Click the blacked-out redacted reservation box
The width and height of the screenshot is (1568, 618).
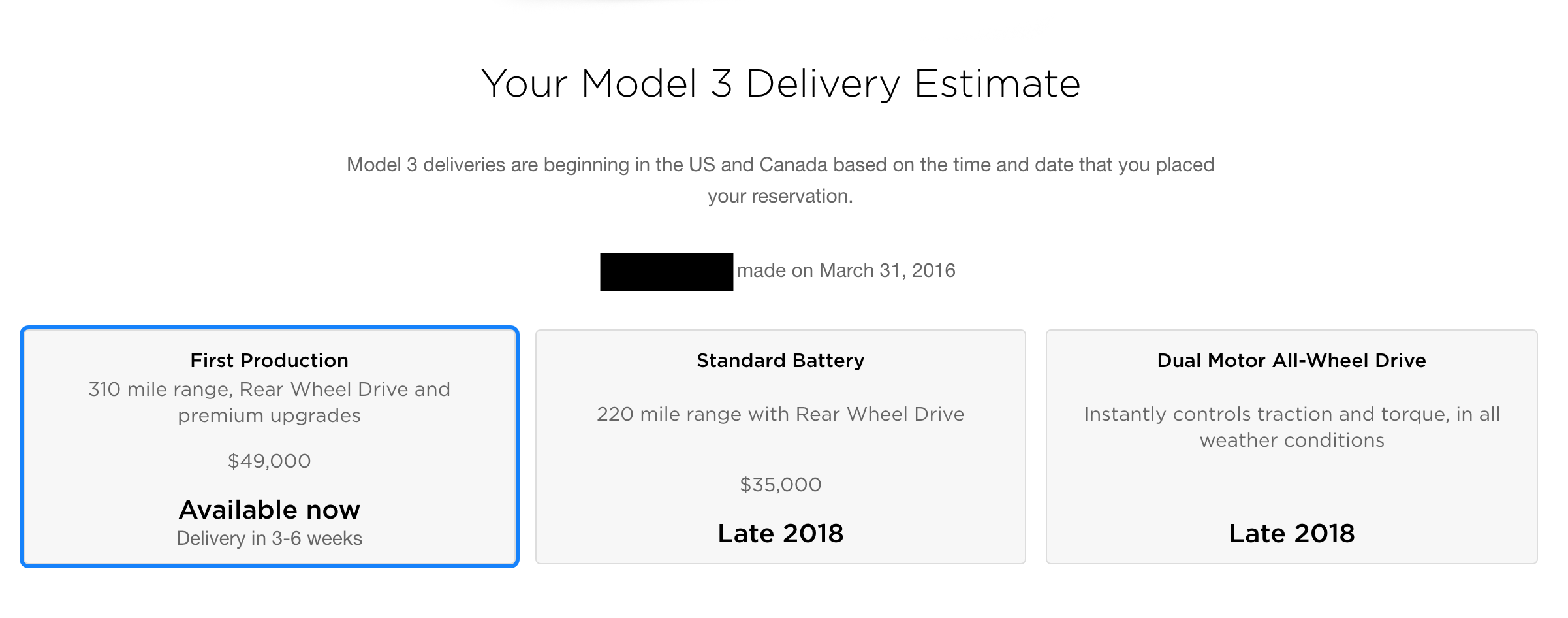pos(666,272)
